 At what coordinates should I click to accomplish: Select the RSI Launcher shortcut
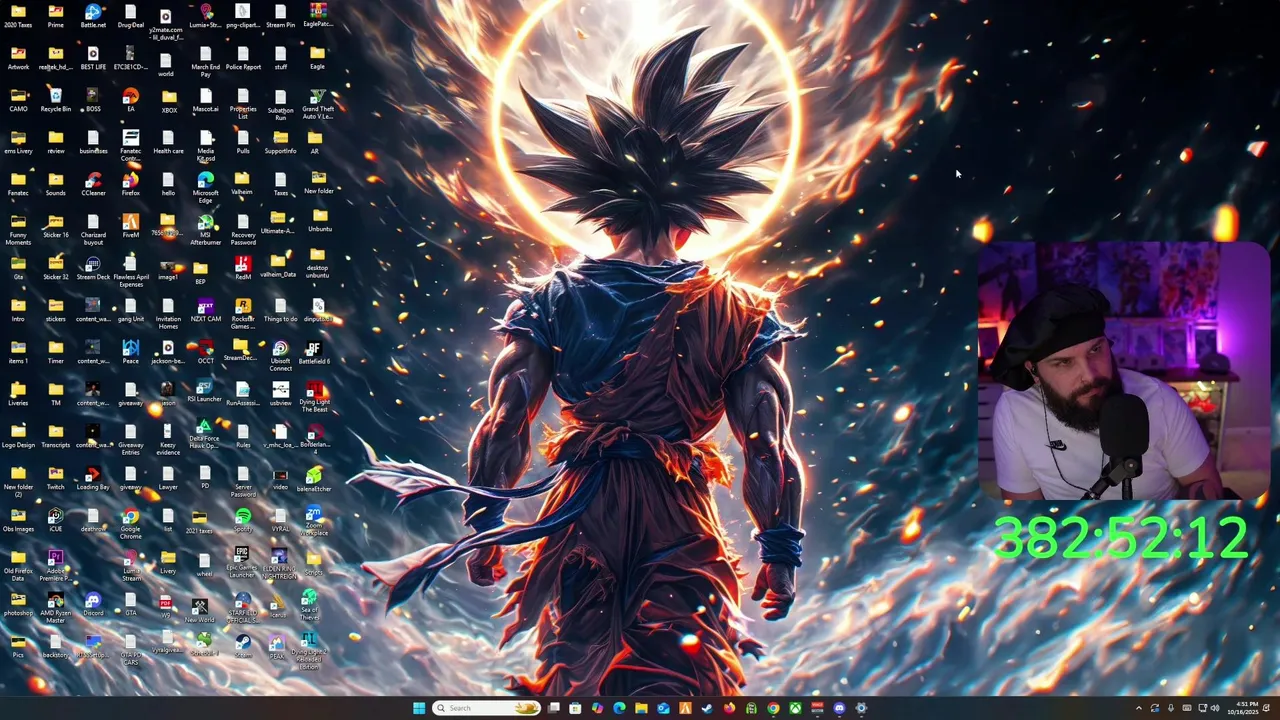205,392
